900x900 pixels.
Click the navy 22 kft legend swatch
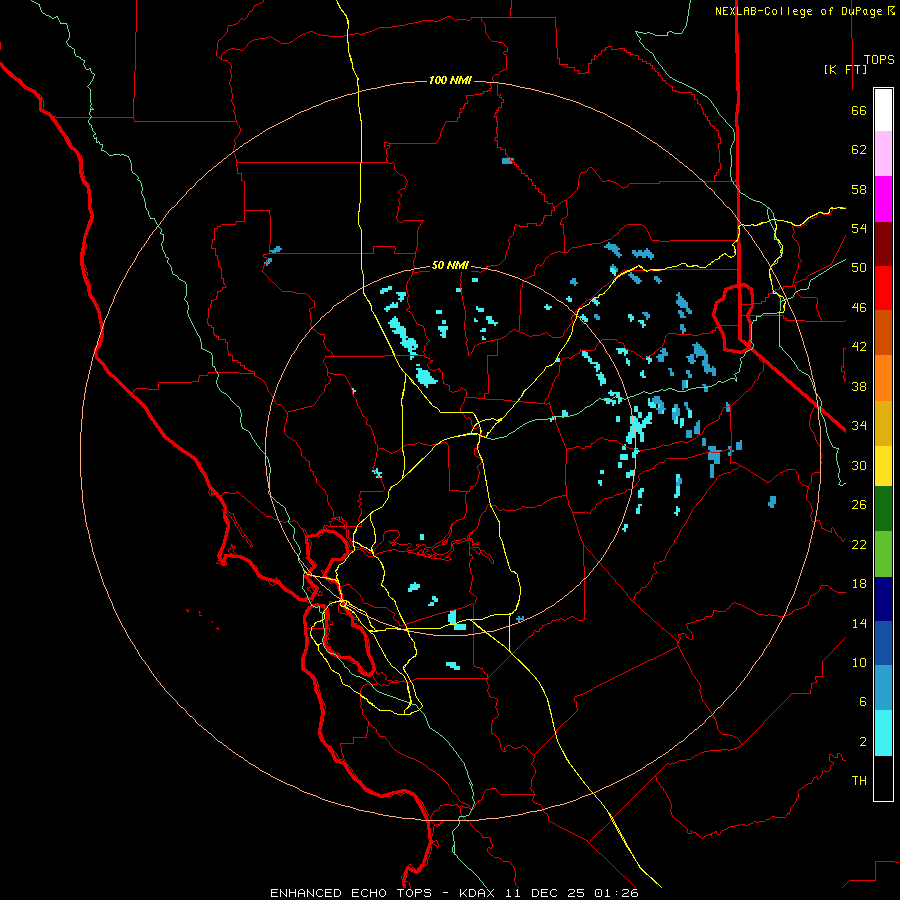point(883,599)
